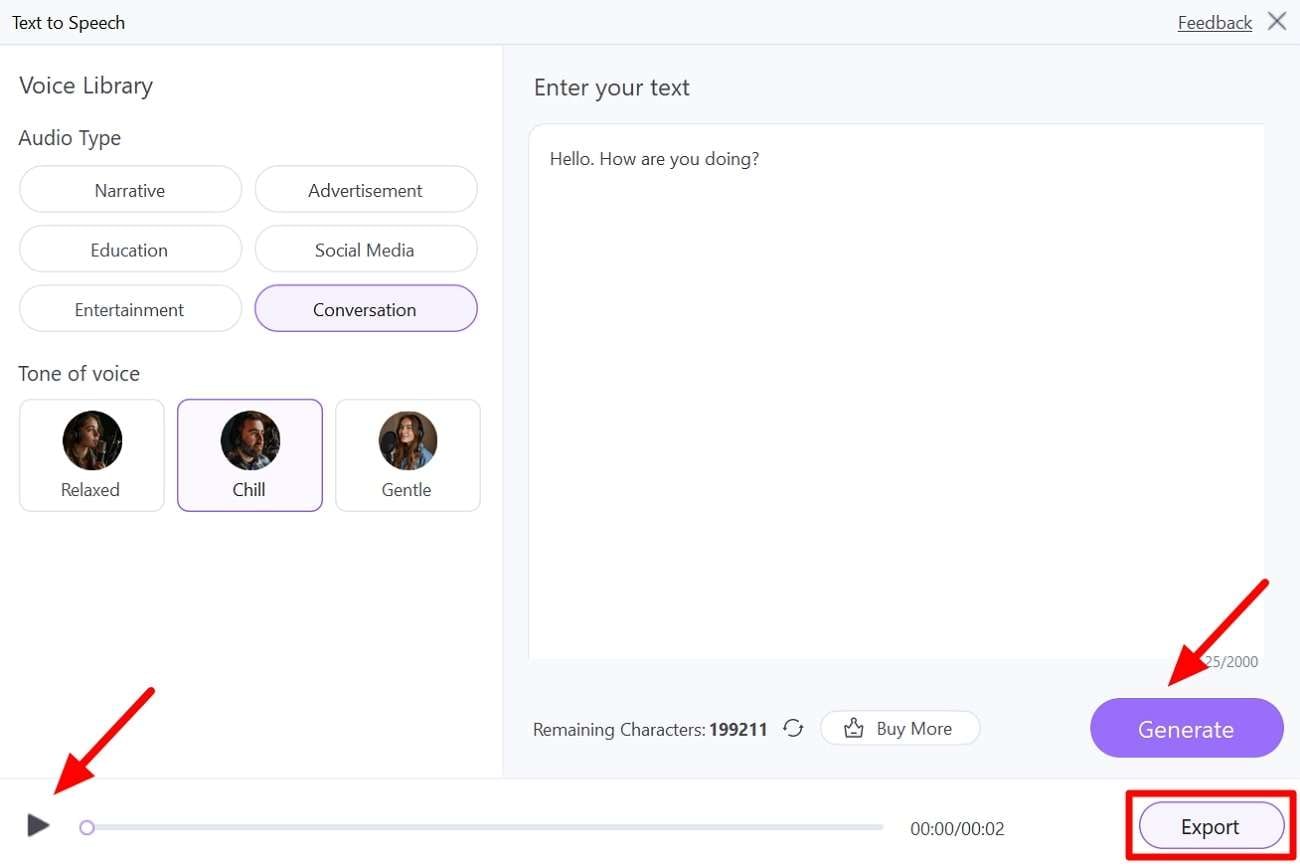Viewport: 1300px width, 867px height.
Task: Export the generated speech
Action: (1210, 827)
